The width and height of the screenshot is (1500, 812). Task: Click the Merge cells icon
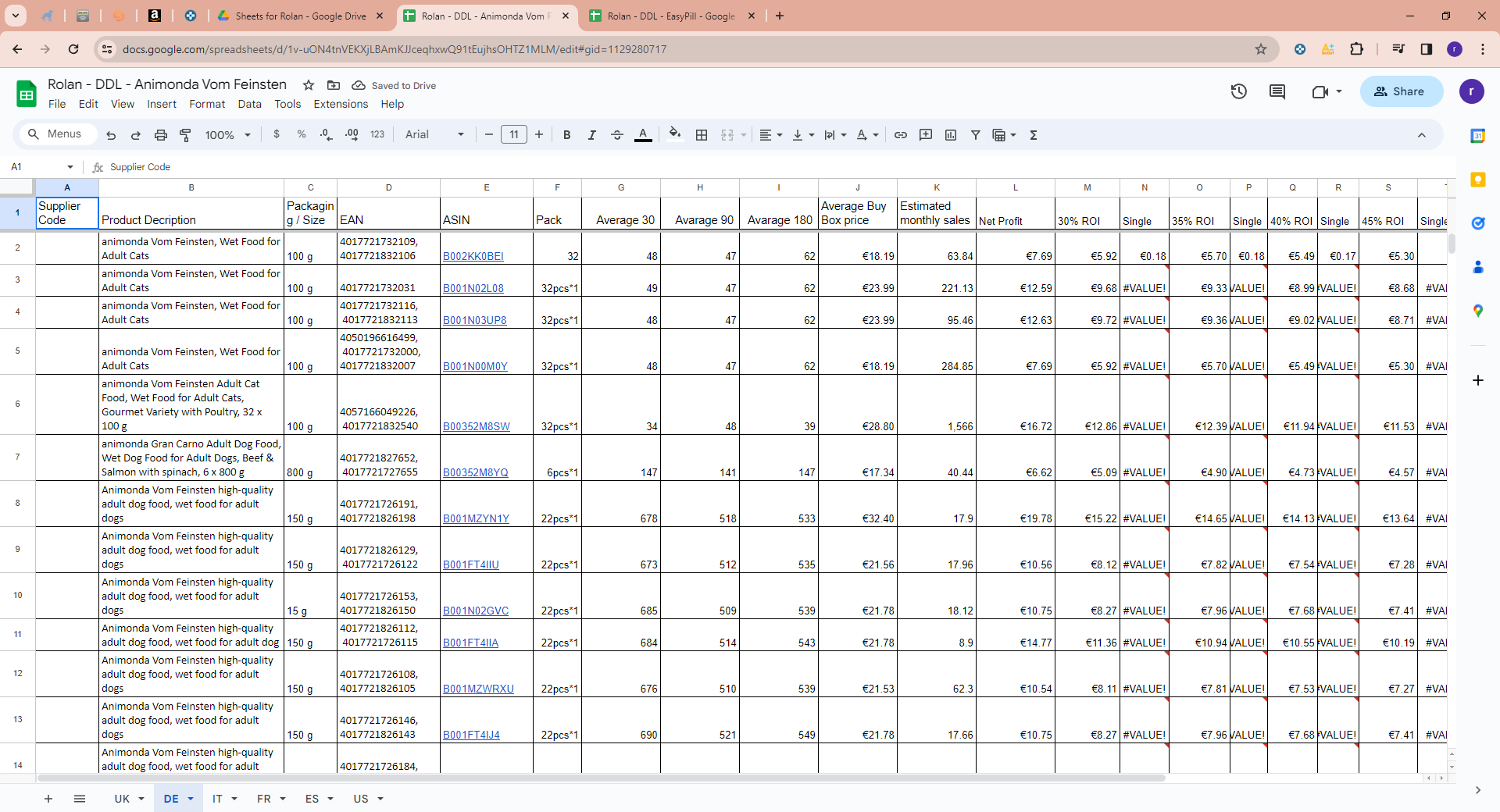click(727, 135)
